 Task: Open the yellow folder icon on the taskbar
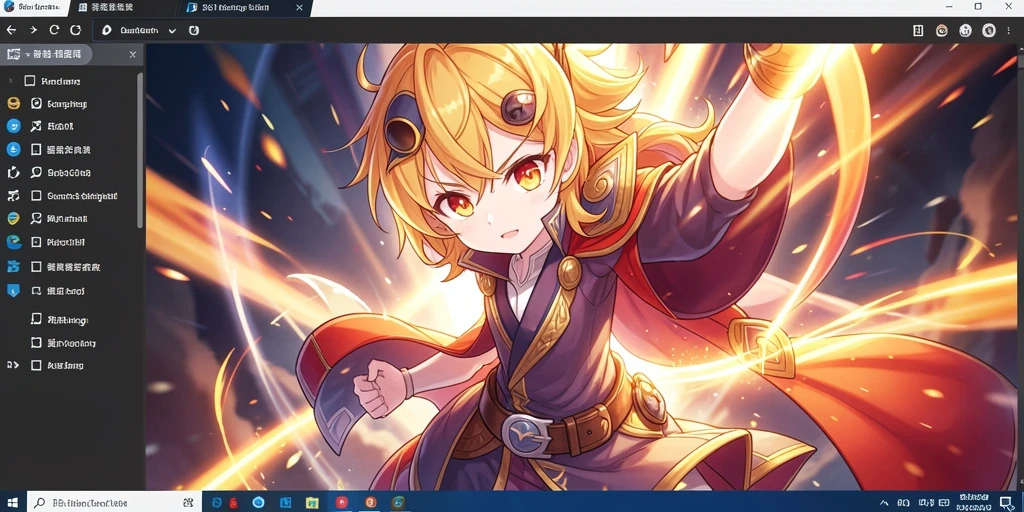[310, 502]
